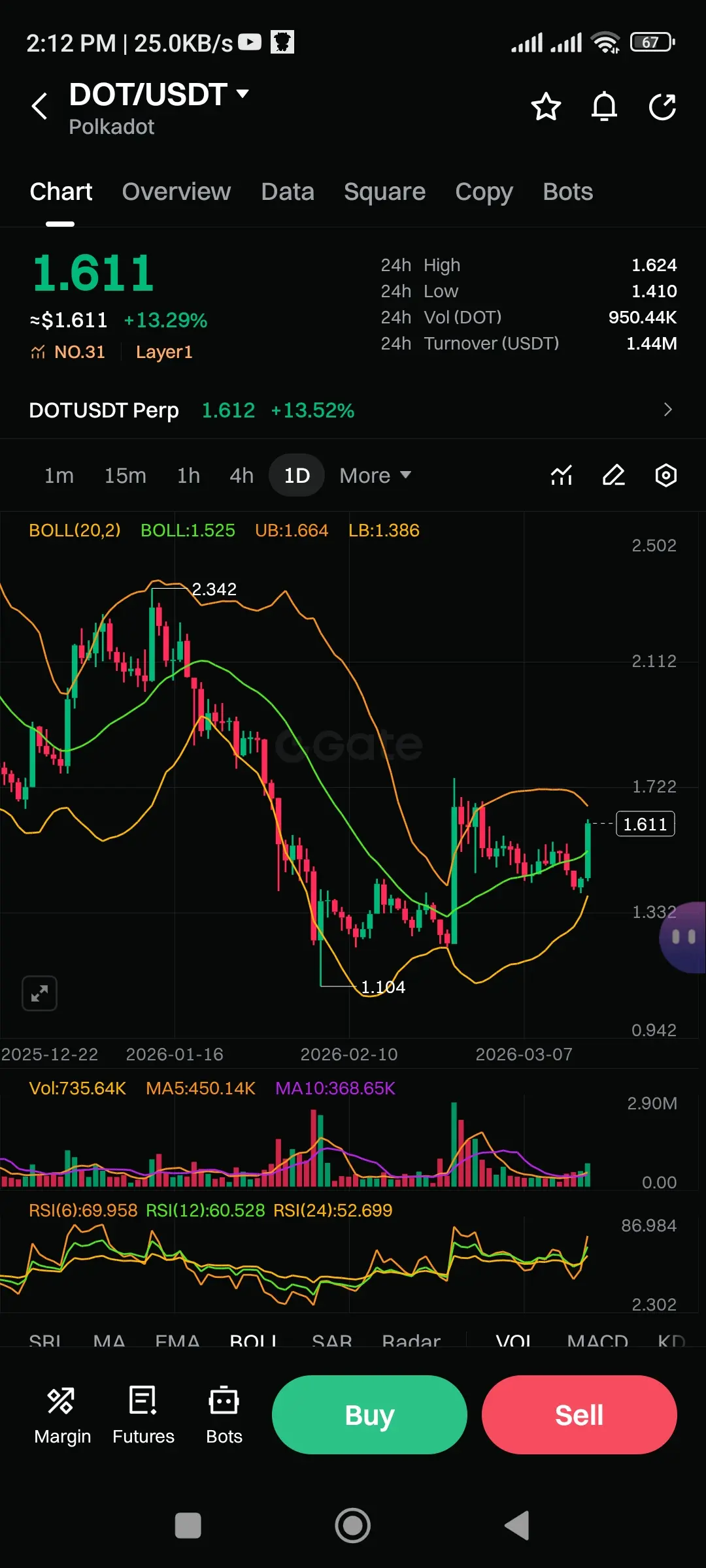Tap the DOTUSDT Perp label
This screenshot has width=706, height=1568.
pyautogui.click(x=104, y=410)
